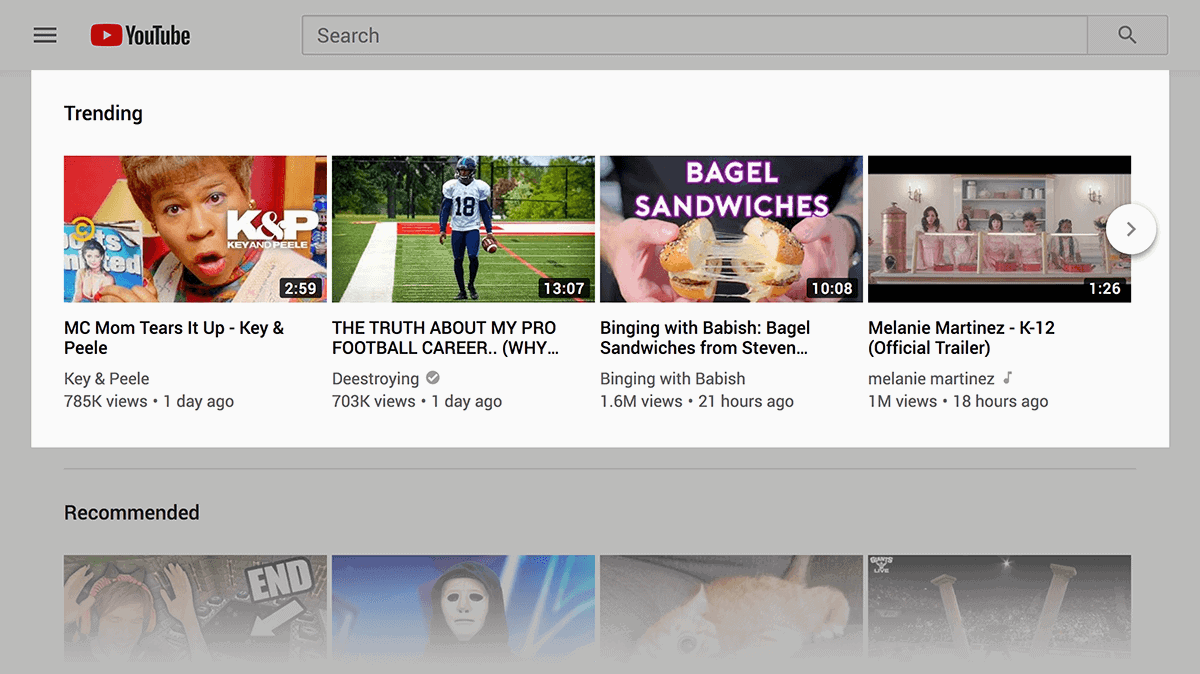Open the Bagel Sandwiches video thumbnail
Viewport: 1200px width, 674px height.
[731, 229]
